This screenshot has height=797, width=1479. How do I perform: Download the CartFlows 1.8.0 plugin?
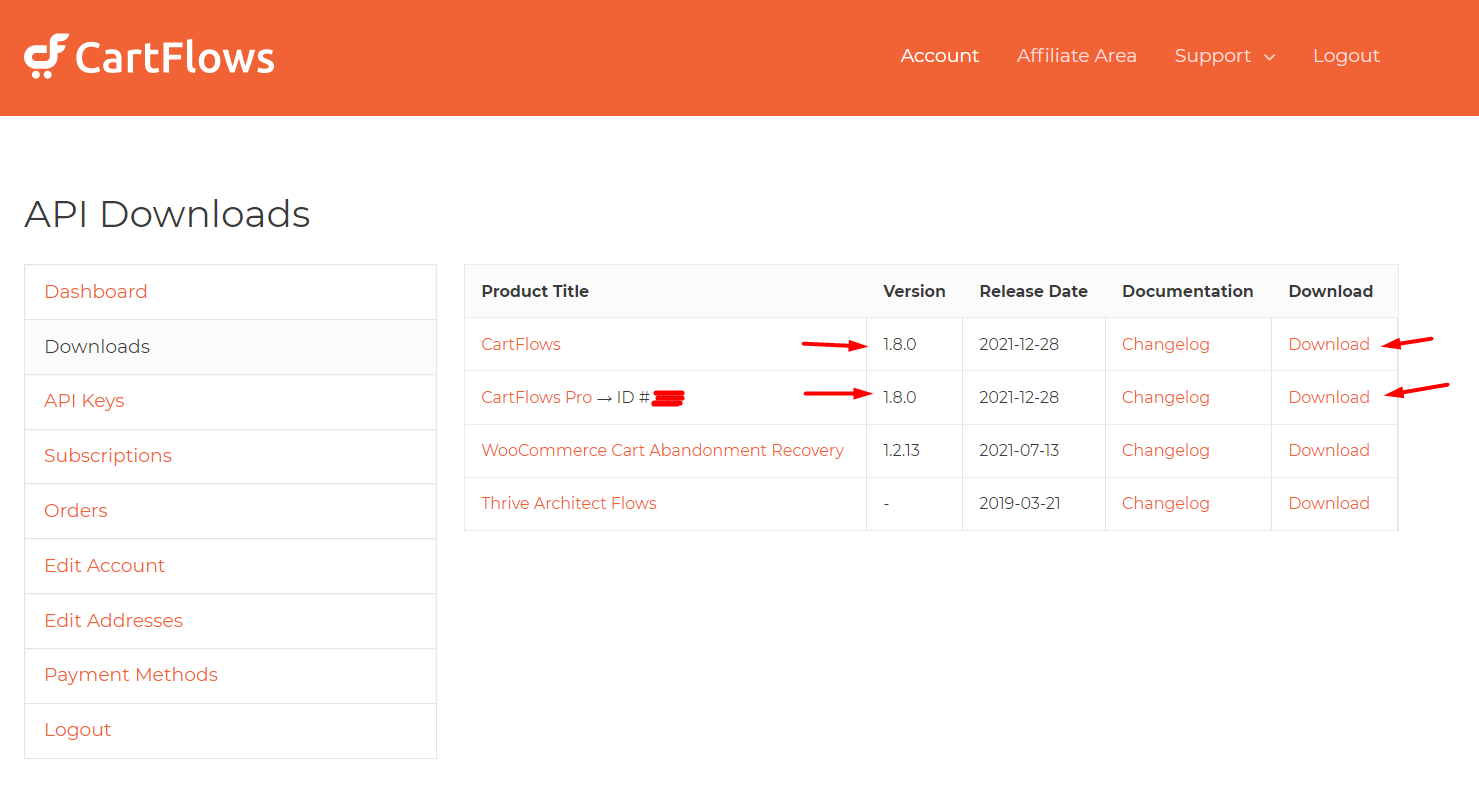point(1328,344)
